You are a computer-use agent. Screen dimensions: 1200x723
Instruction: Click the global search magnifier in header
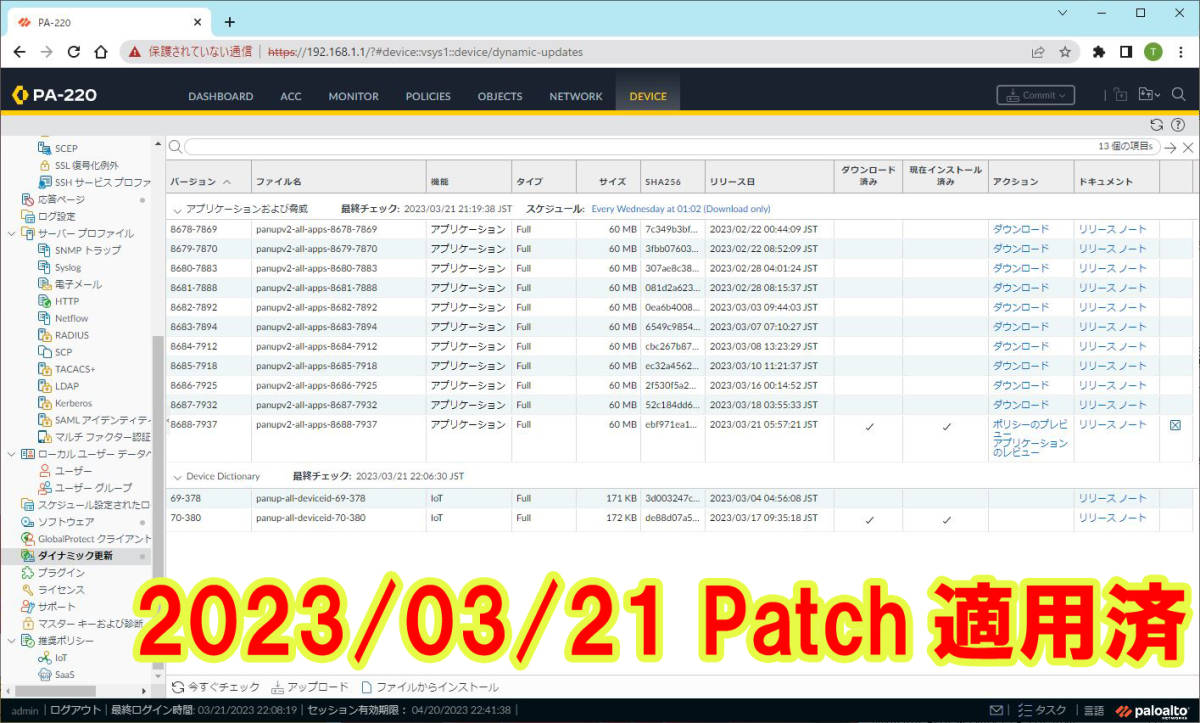[1178, 95]
